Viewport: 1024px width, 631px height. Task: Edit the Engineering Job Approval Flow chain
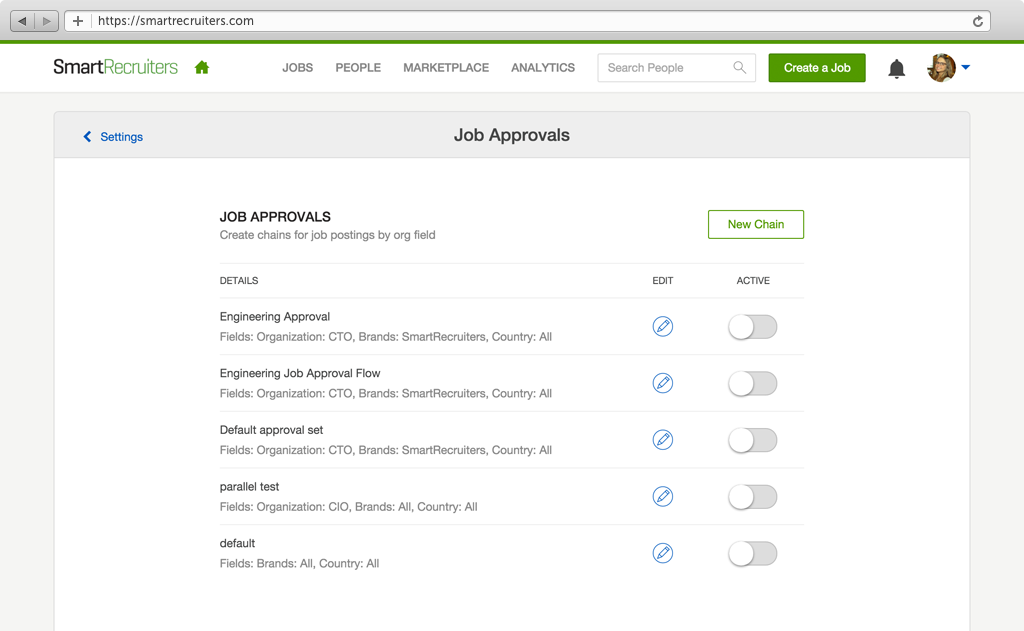(662, 383)
